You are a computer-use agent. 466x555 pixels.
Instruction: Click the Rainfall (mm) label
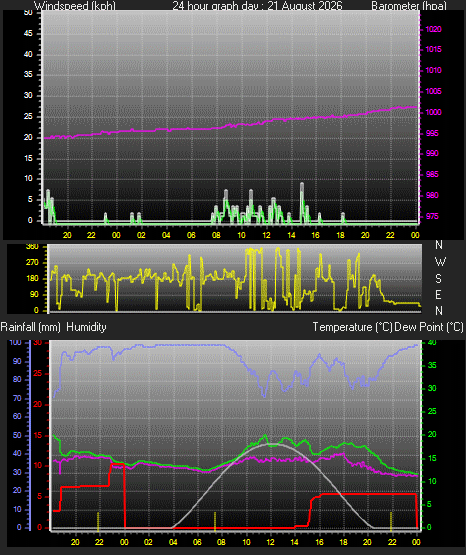pyautogui.click(x=30, y=327)
